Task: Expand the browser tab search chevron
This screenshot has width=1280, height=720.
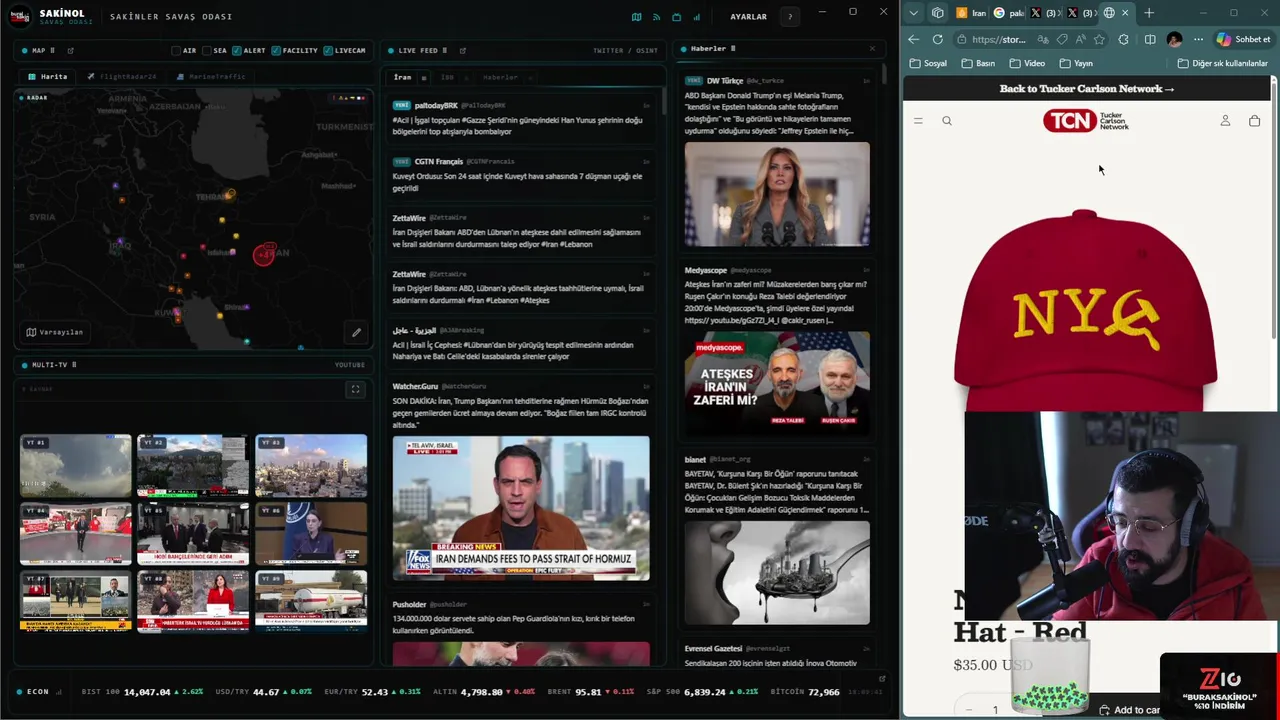Action: tap(913, 13)
